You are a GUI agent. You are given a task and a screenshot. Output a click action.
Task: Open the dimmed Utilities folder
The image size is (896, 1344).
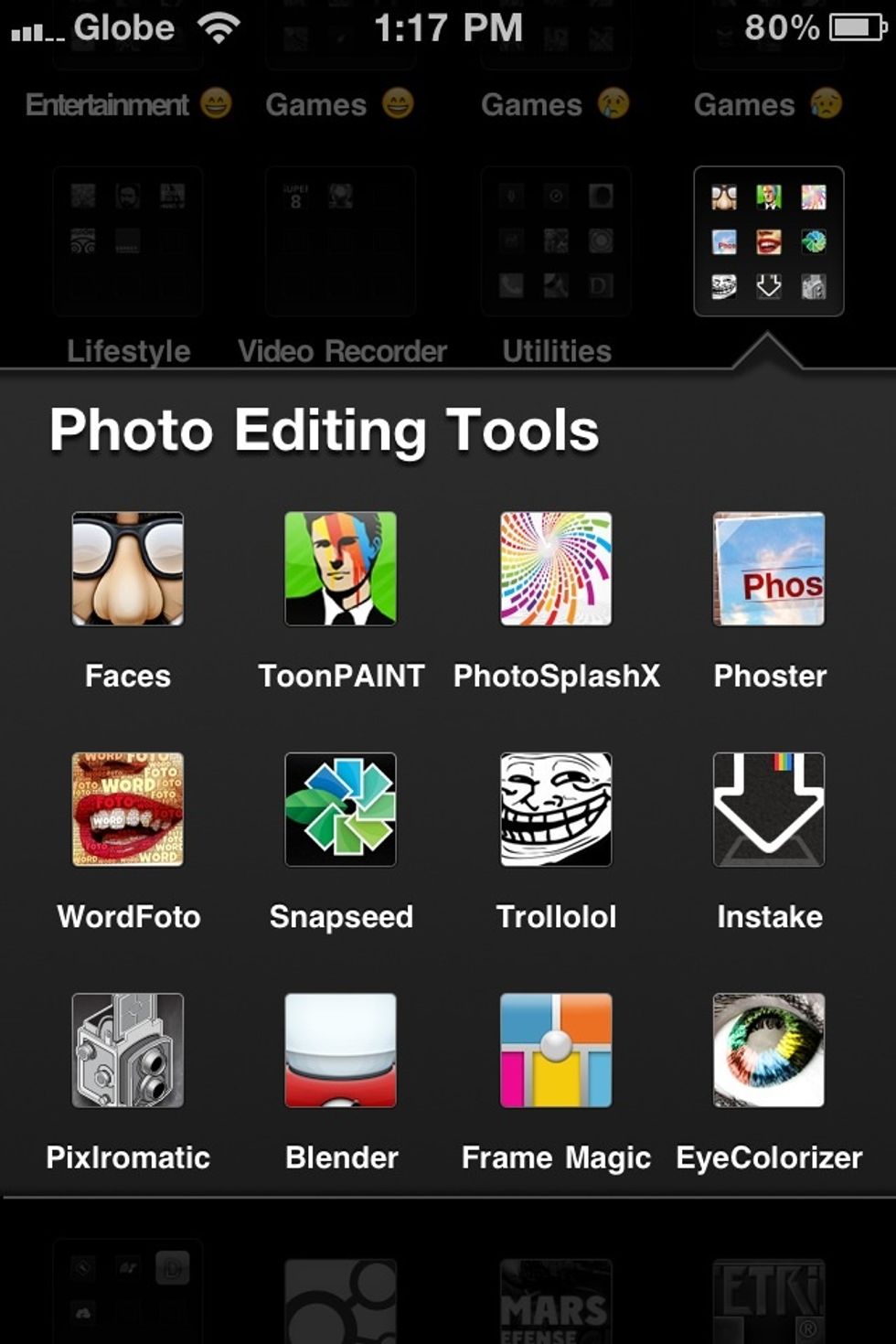[556, 241]
